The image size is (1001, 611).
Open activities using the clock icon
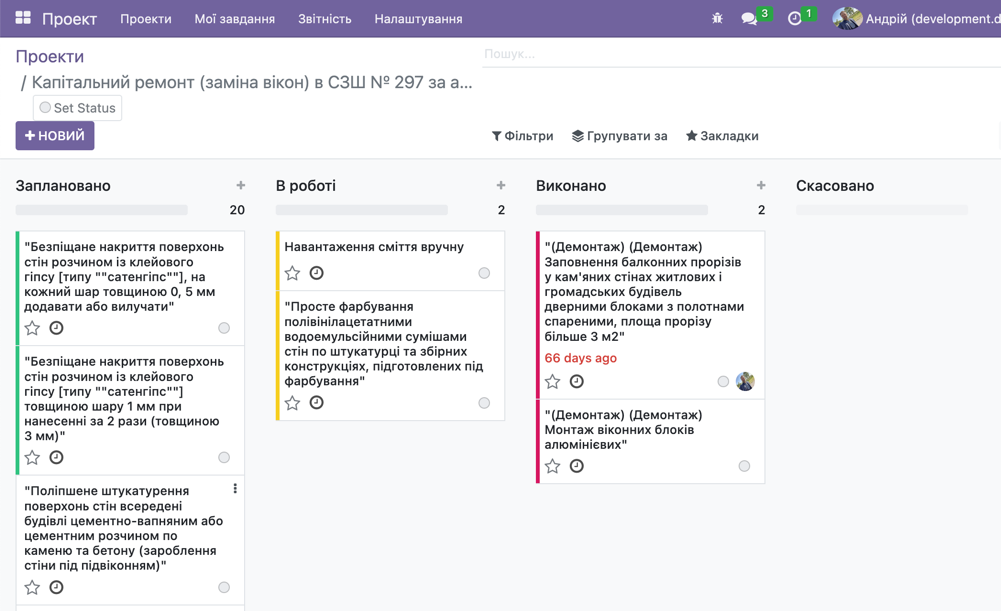pyautogui.click(x=795, y=18)
